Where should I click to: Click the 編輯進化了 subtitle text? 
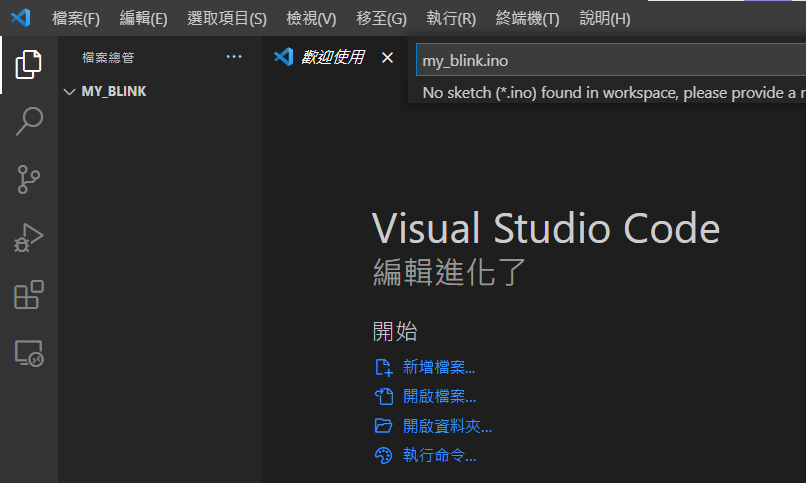pos(449,272)
